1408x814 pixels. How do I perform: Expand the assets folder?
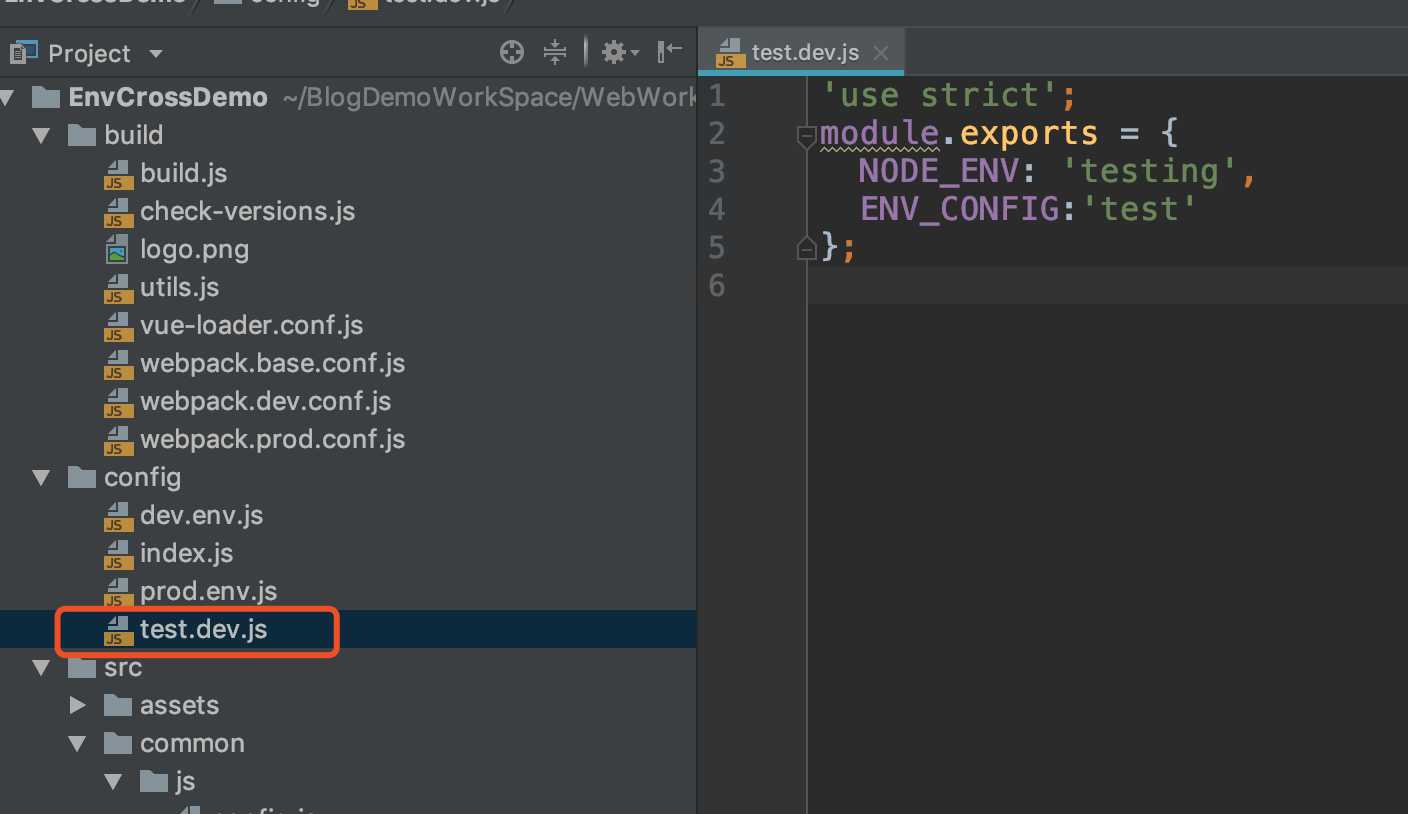(x=78, y=706)
